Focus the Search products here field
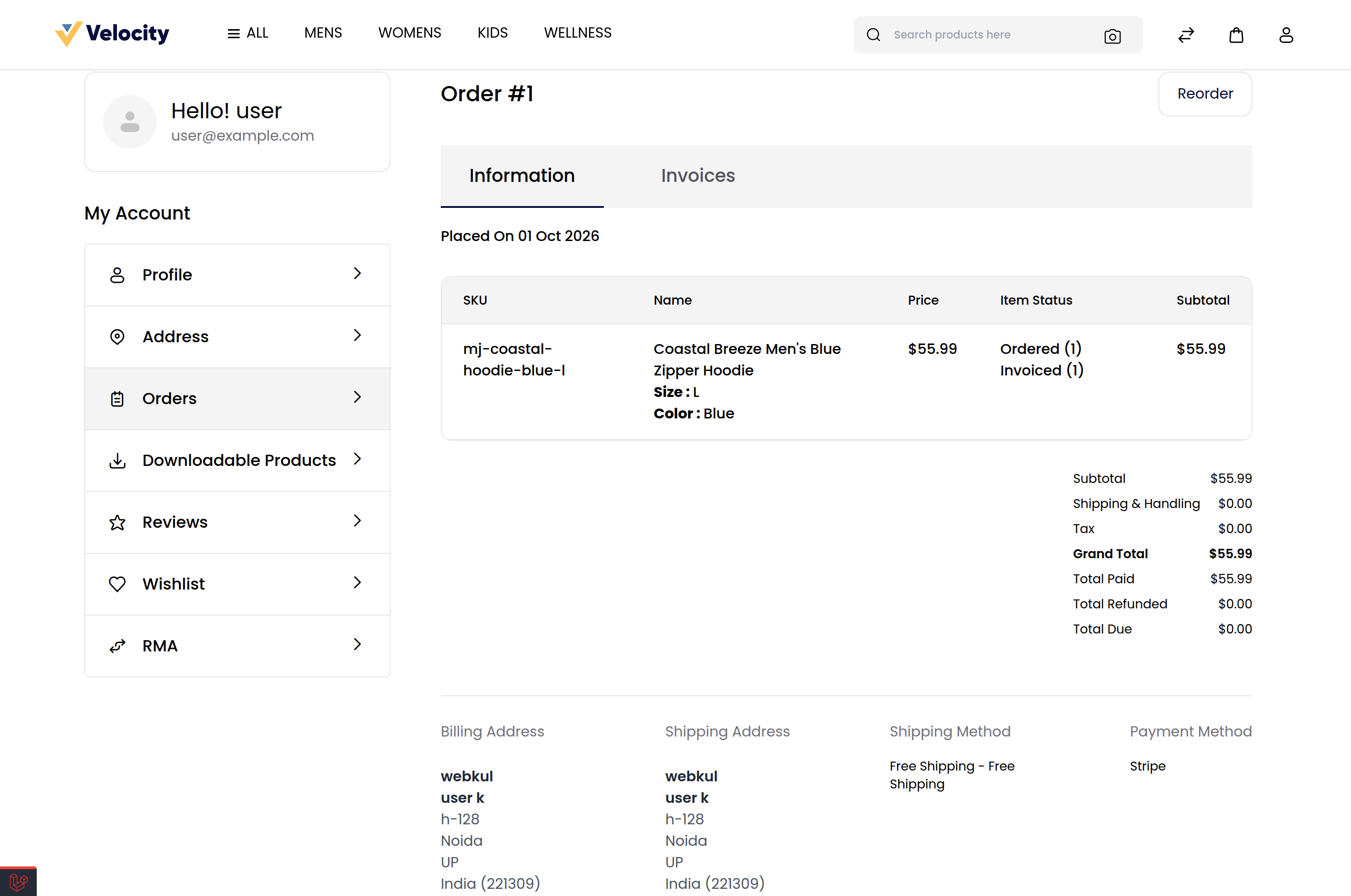The height and width of the screenshot is (896, 1351). [991, 35]
